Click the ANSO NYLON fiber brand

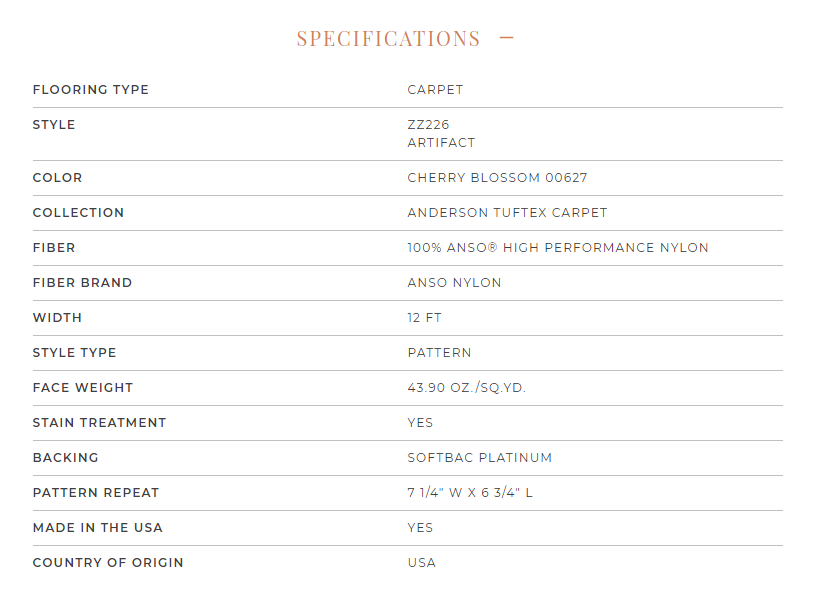click(x=454, y=283)
